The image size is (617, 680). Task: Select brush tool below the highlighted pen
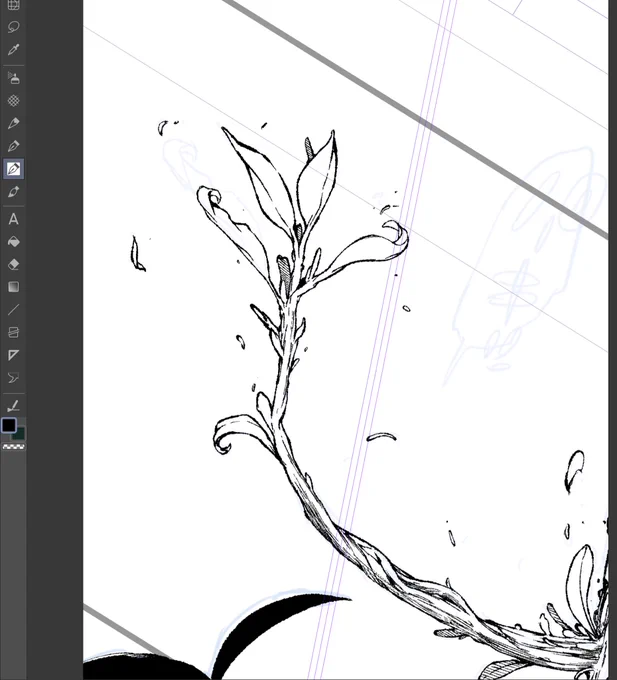13,191
